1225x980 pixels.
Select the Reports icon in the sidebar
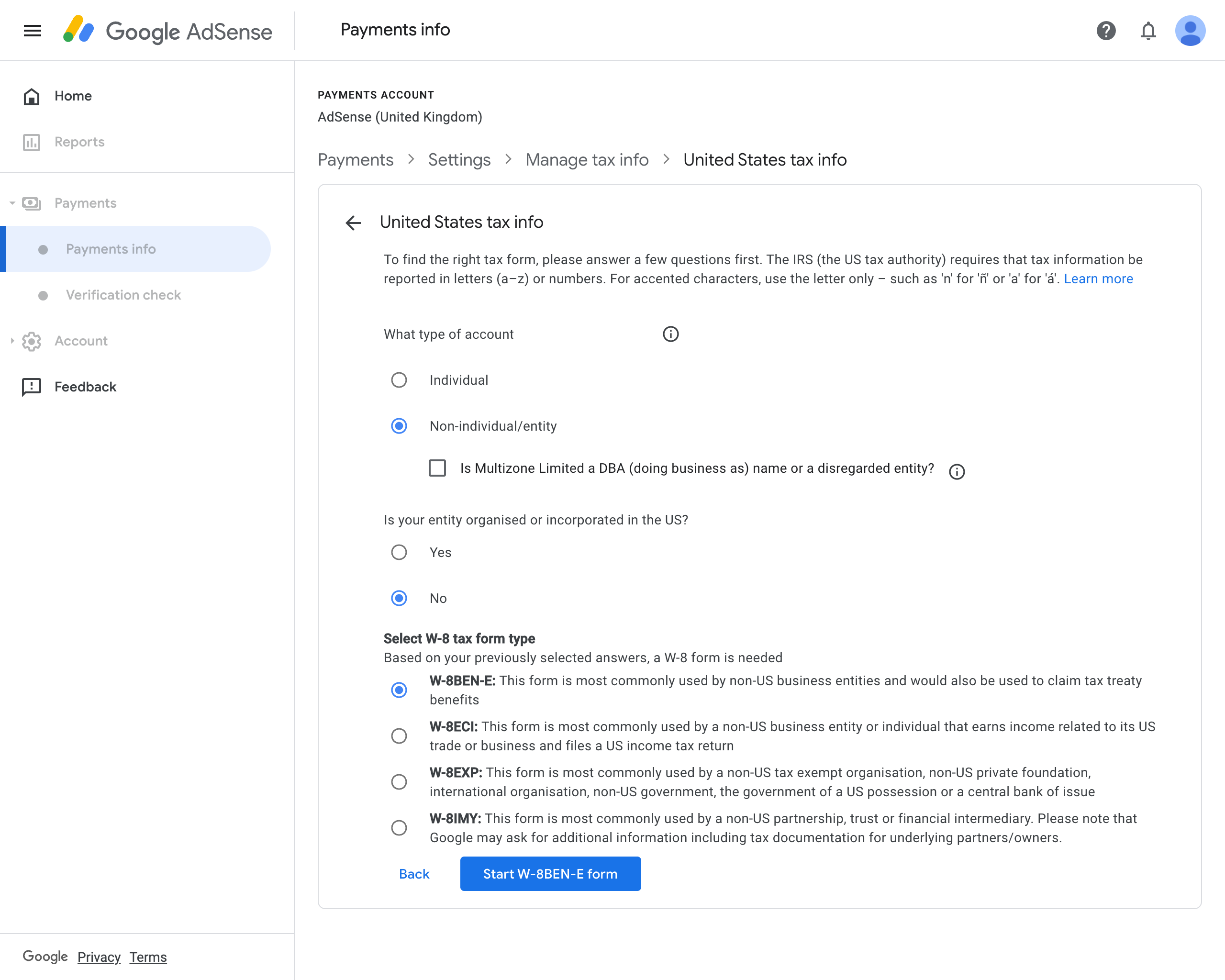click(31, 142)
